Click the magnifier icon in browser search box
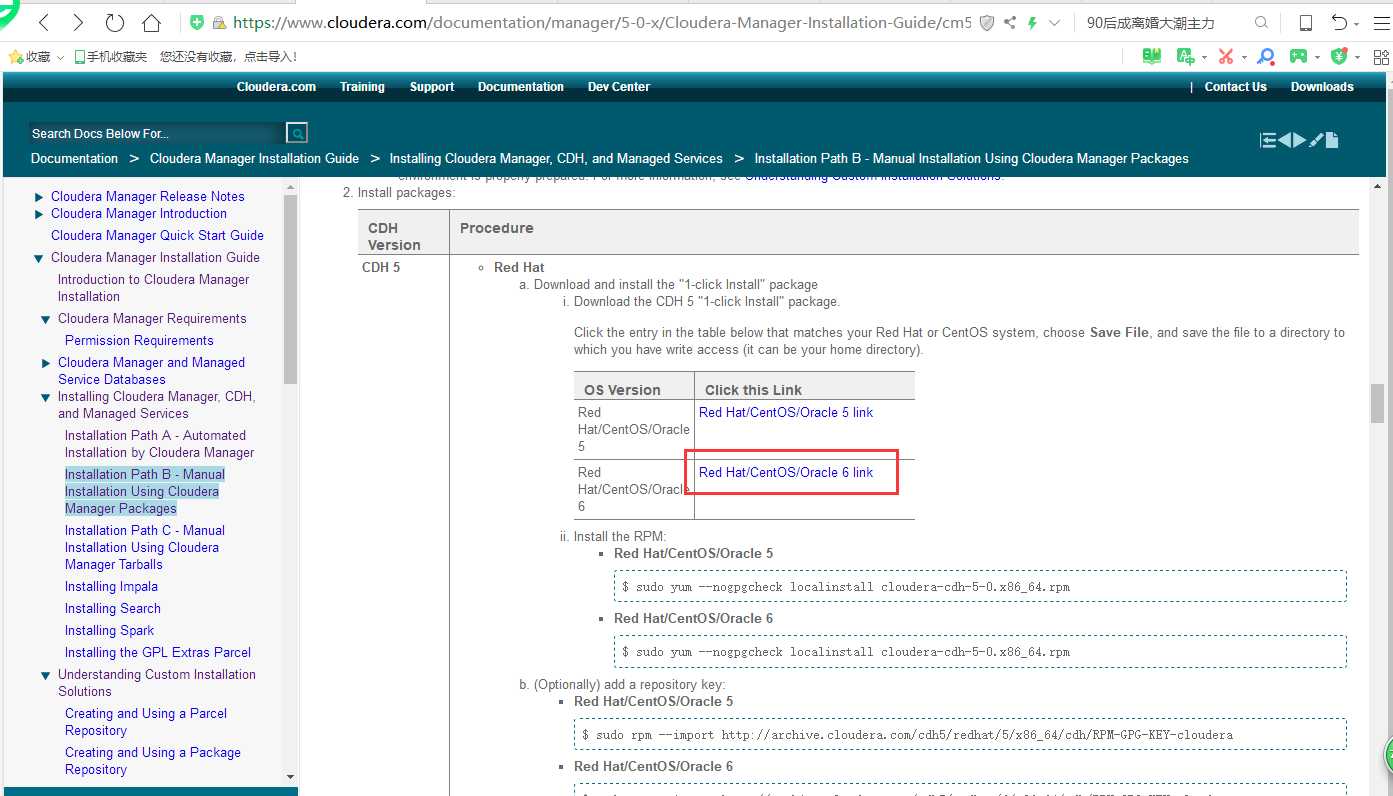 [1261, 22]
